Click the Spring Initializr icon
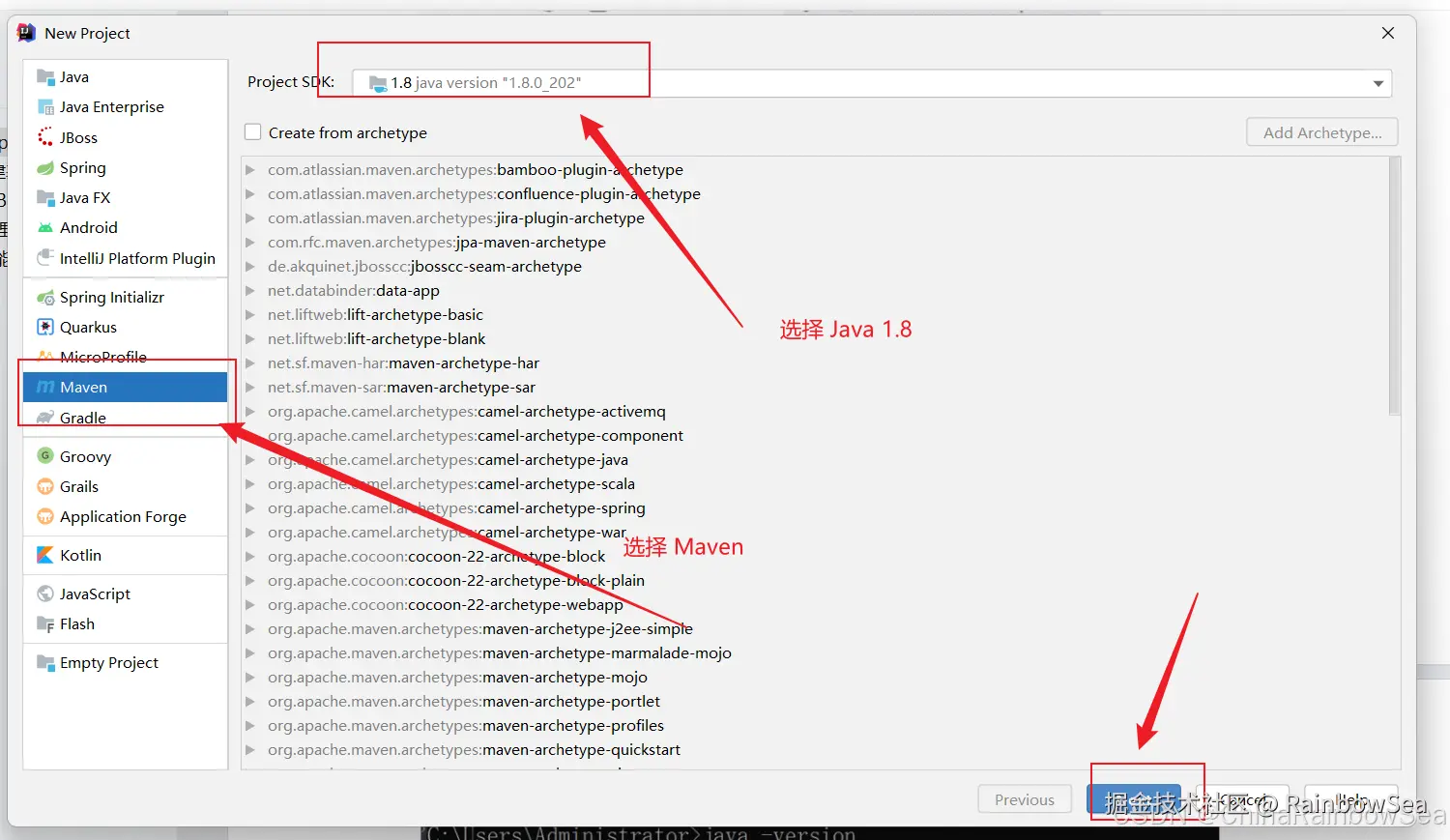 tap(45, 298)
